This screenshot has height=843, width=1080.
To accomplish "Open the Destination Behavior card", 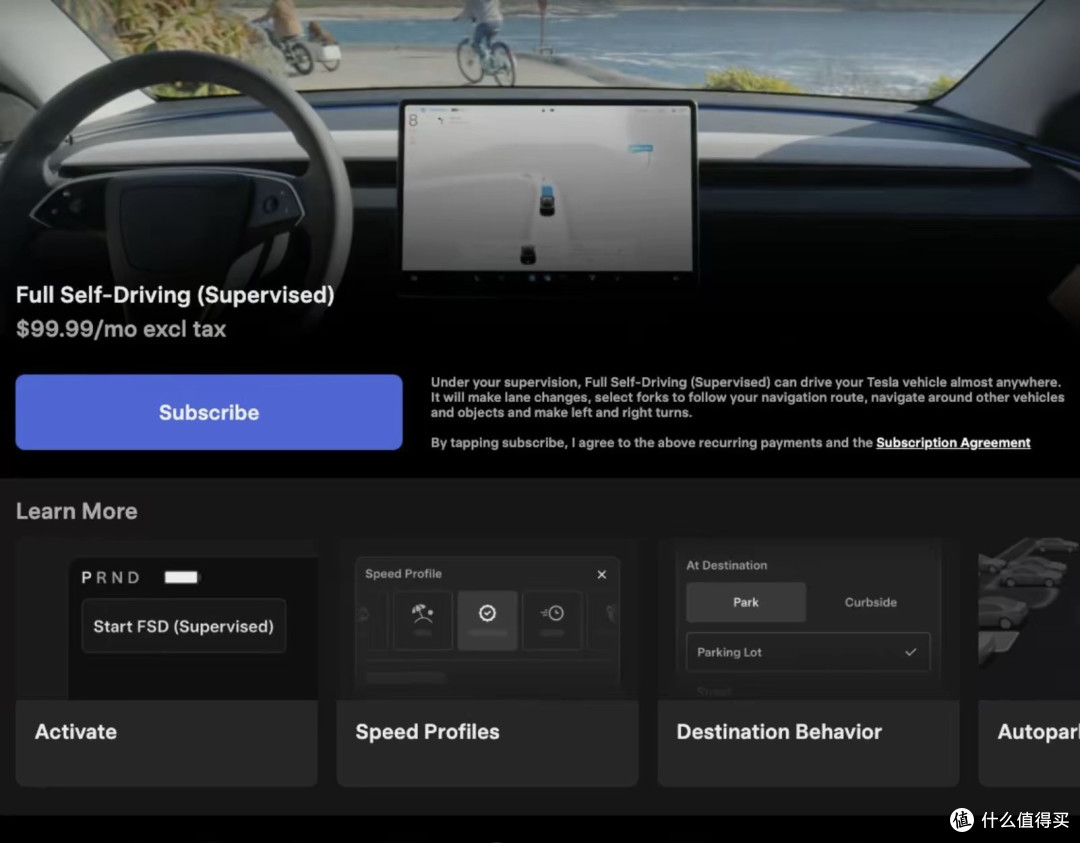I will click(x=809, y=663).
